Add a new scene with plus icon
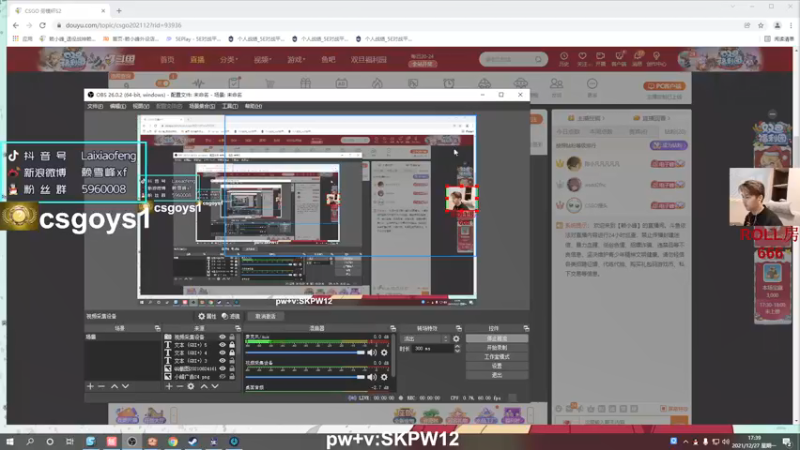The height and width of the screenshot is (450, 800). (x=90, y=386)
